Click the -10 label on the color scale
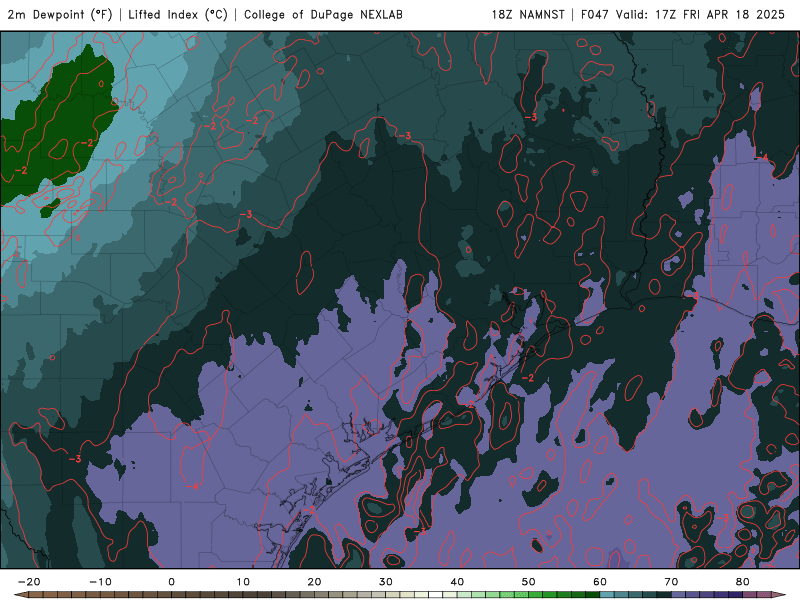The height and width of the screenshot is (600, 800). (x=100, y=582)
